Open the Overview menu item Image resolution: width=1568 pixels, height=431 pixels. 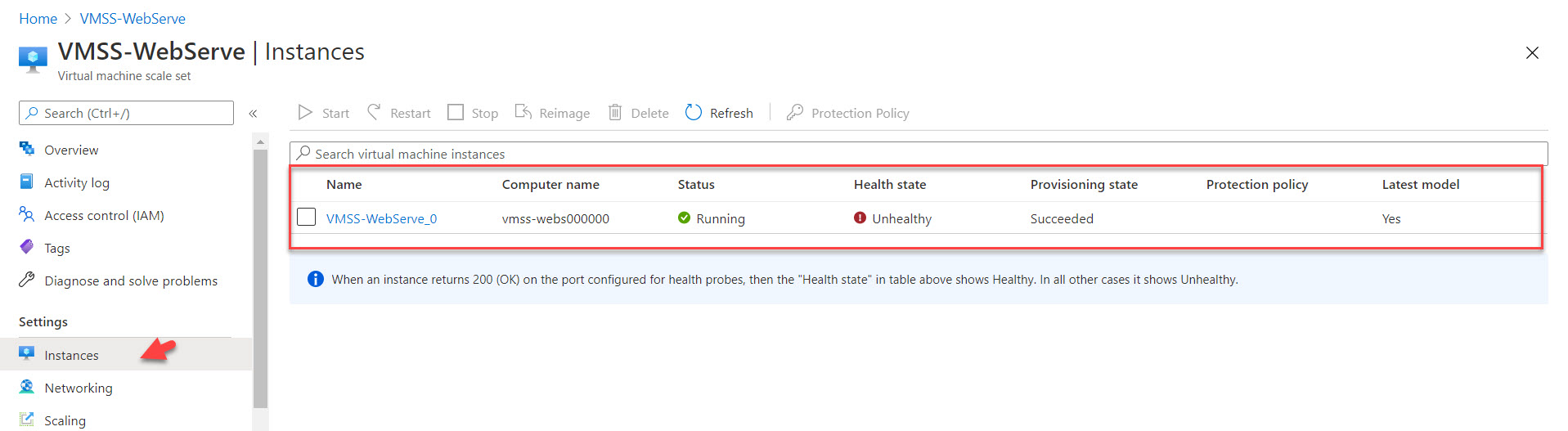coord(71,150)
